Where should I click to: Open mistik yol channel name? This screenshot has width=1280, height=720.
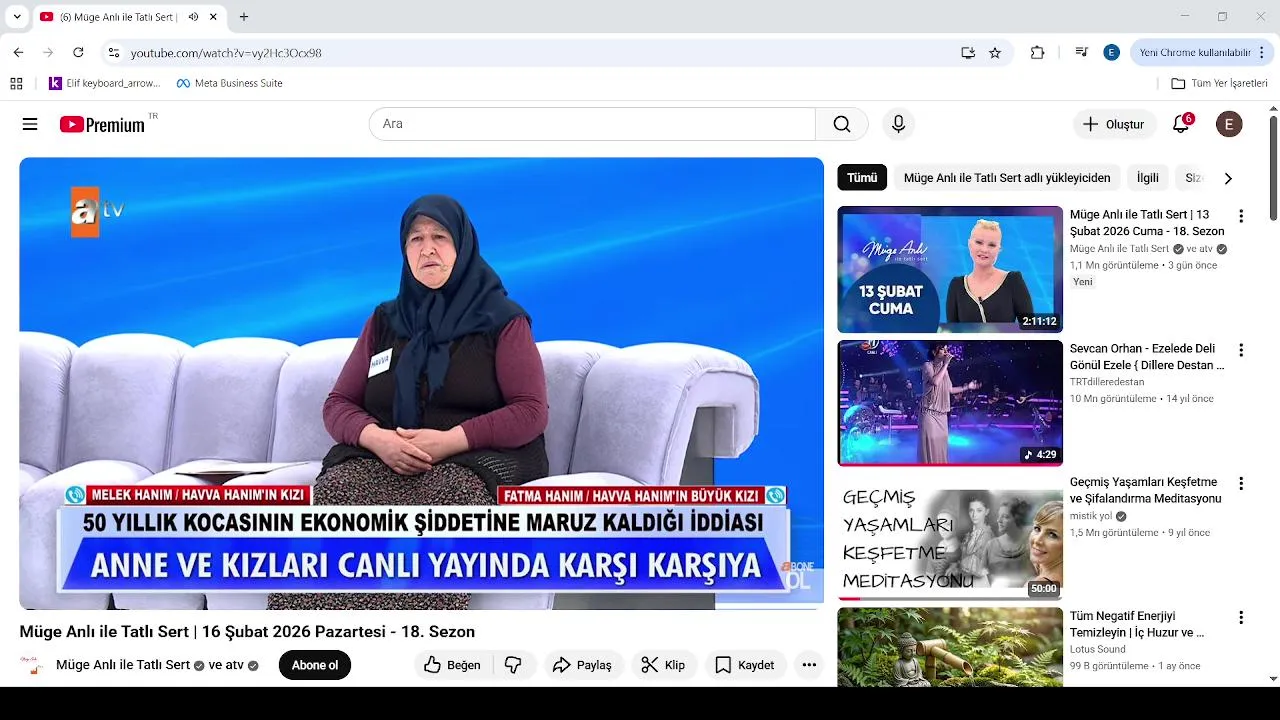[1091, 516]
